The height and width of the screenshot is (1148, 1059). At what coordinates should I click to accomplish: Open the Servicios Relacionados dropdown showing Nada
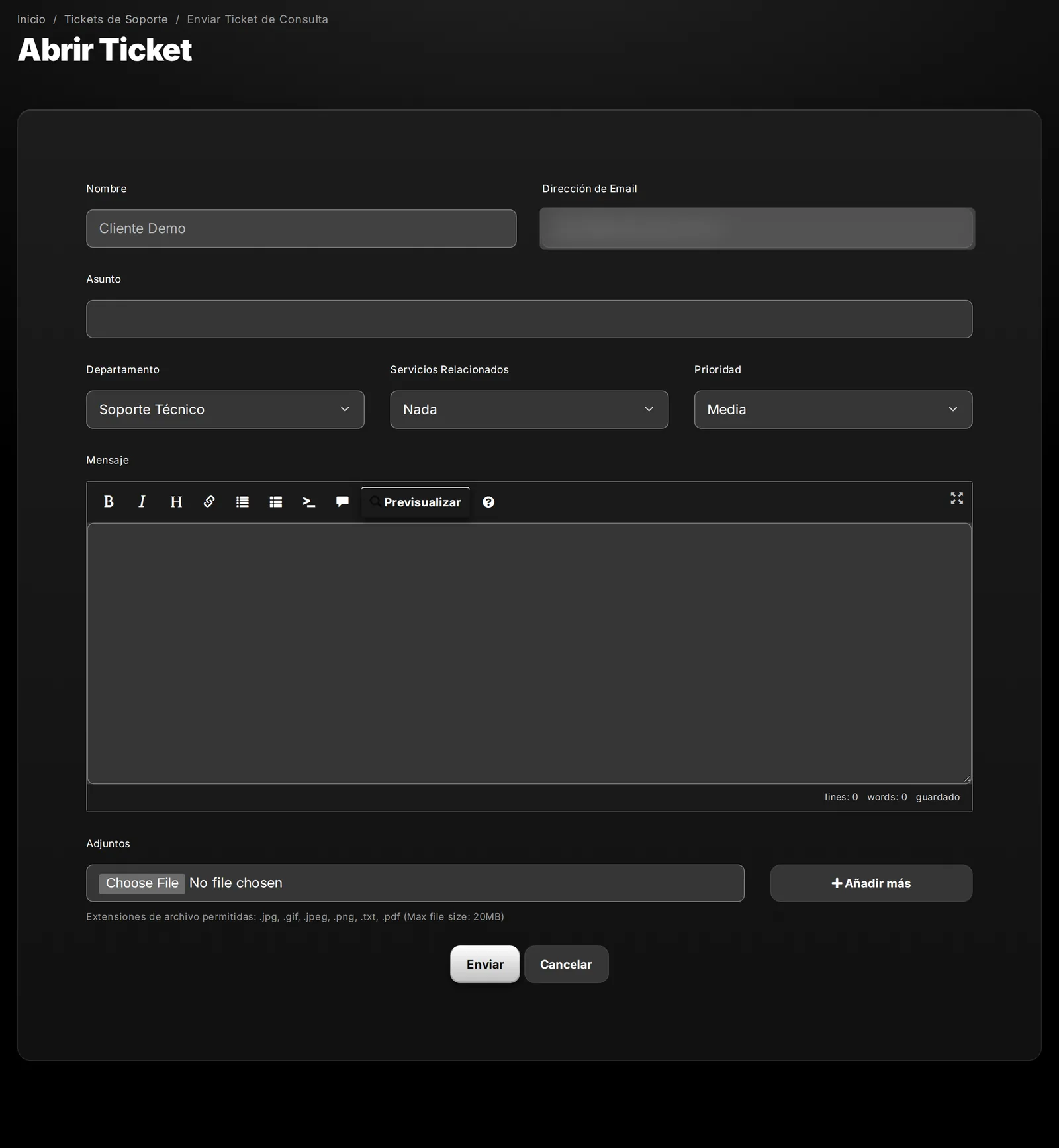point(529,409)
